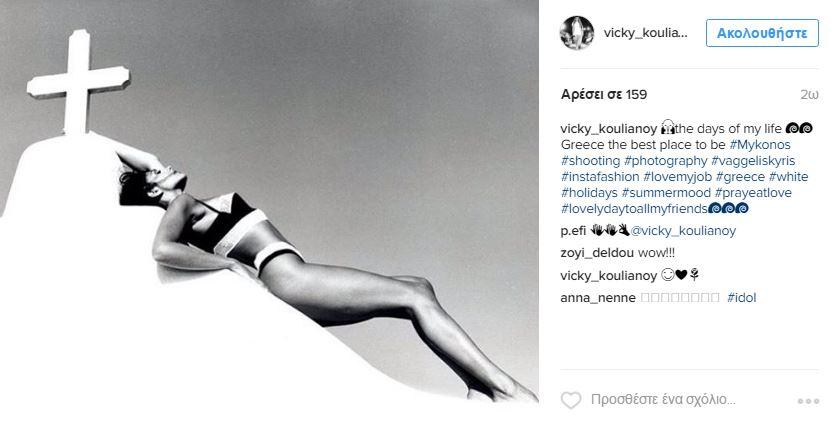
Task: Open the #instafashion hashtag
Action: (x=600, y=177)
